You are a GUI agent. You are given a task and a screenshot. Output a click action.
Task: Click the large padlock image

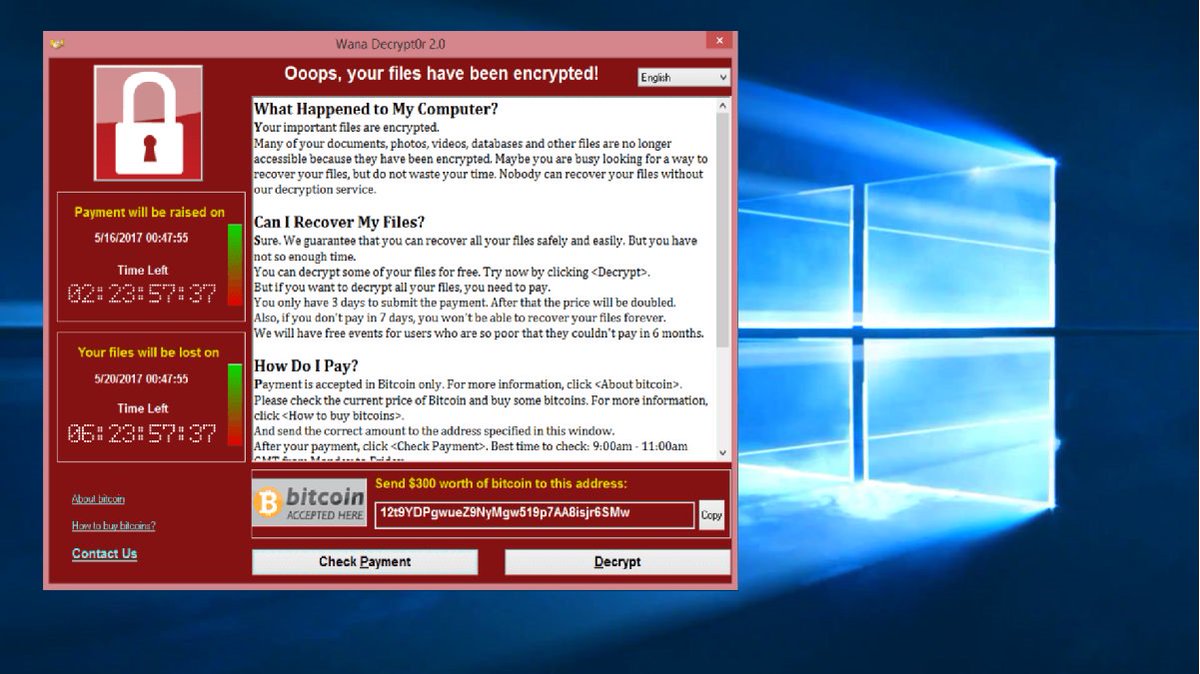[148, 123]
